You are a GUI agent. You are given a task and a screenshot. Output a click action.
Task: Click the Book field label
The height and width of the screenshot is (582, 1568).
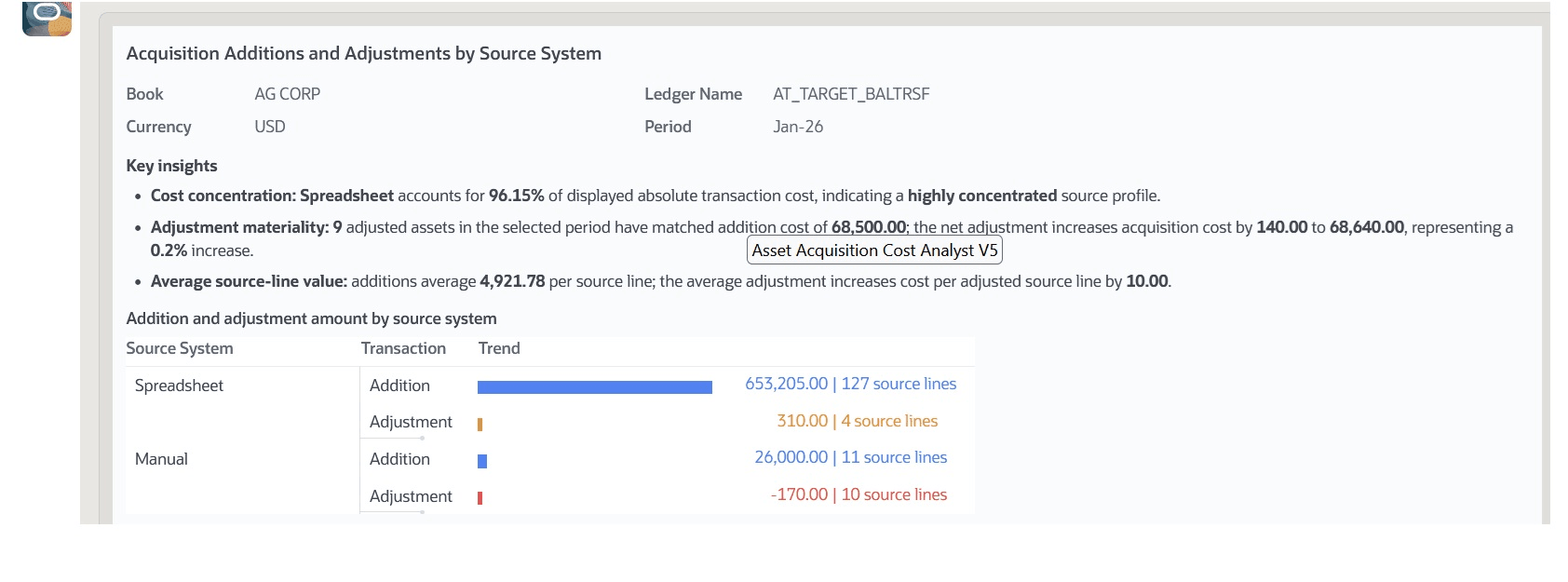pos(144,94)
